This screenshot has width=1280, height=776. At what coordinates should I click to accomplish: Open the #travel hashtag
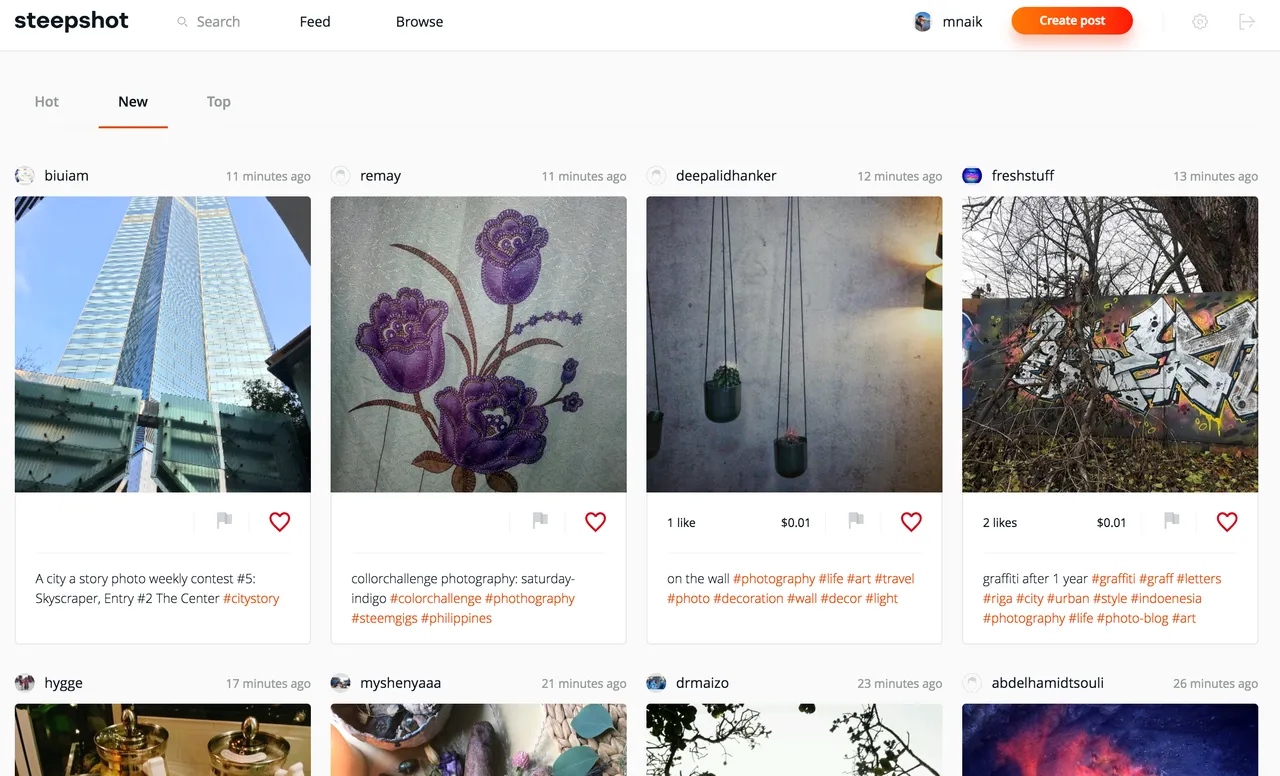coord(895,579)
